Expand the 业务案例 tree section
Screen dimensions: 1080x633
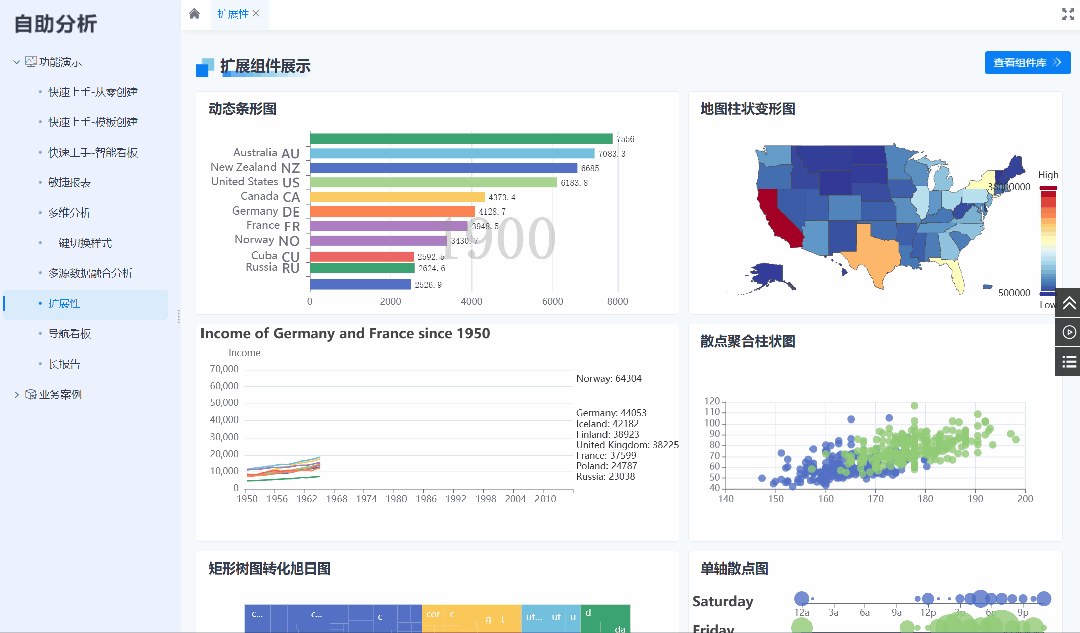(17, 395)
